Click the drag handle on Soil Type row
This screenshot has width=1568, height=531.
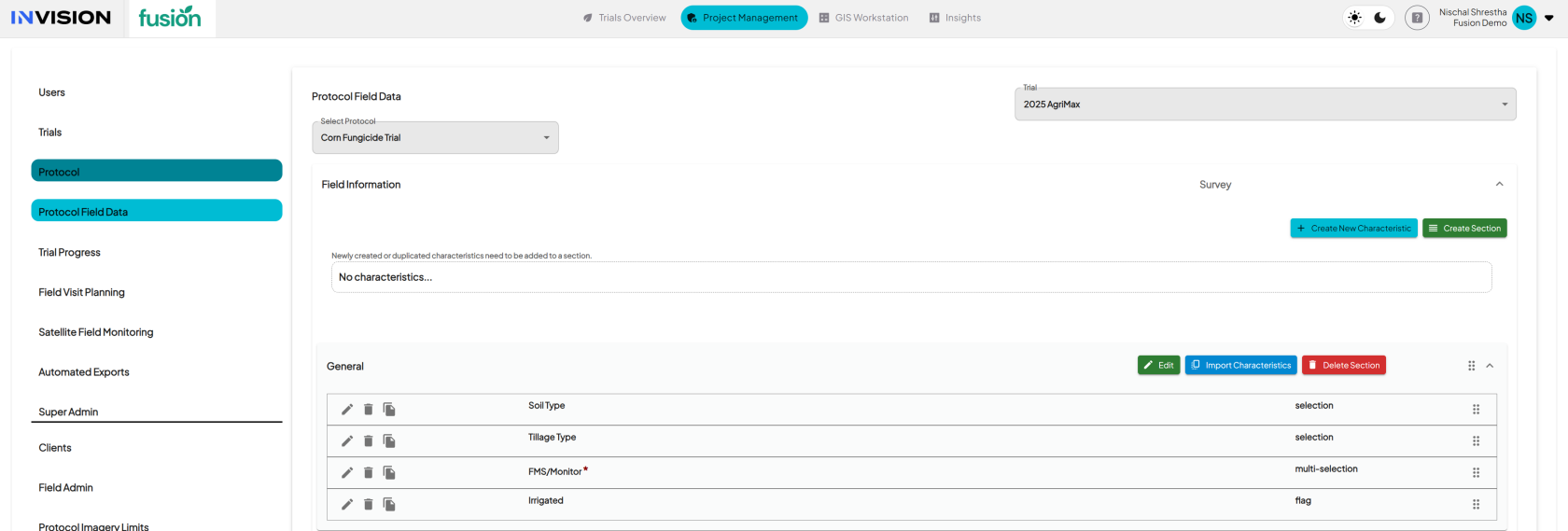(x=1476, y=410)
